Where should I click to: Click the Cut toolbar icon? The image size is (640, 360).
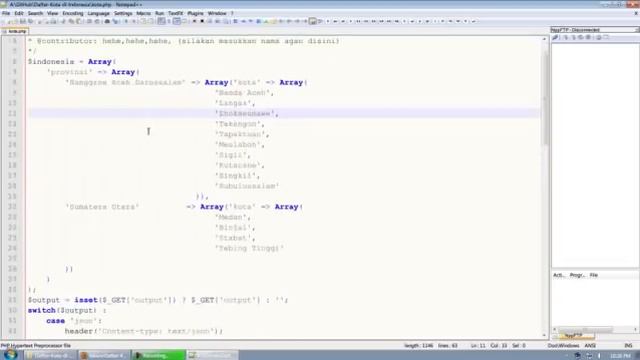pyautogui.click(x=63, y=21)
